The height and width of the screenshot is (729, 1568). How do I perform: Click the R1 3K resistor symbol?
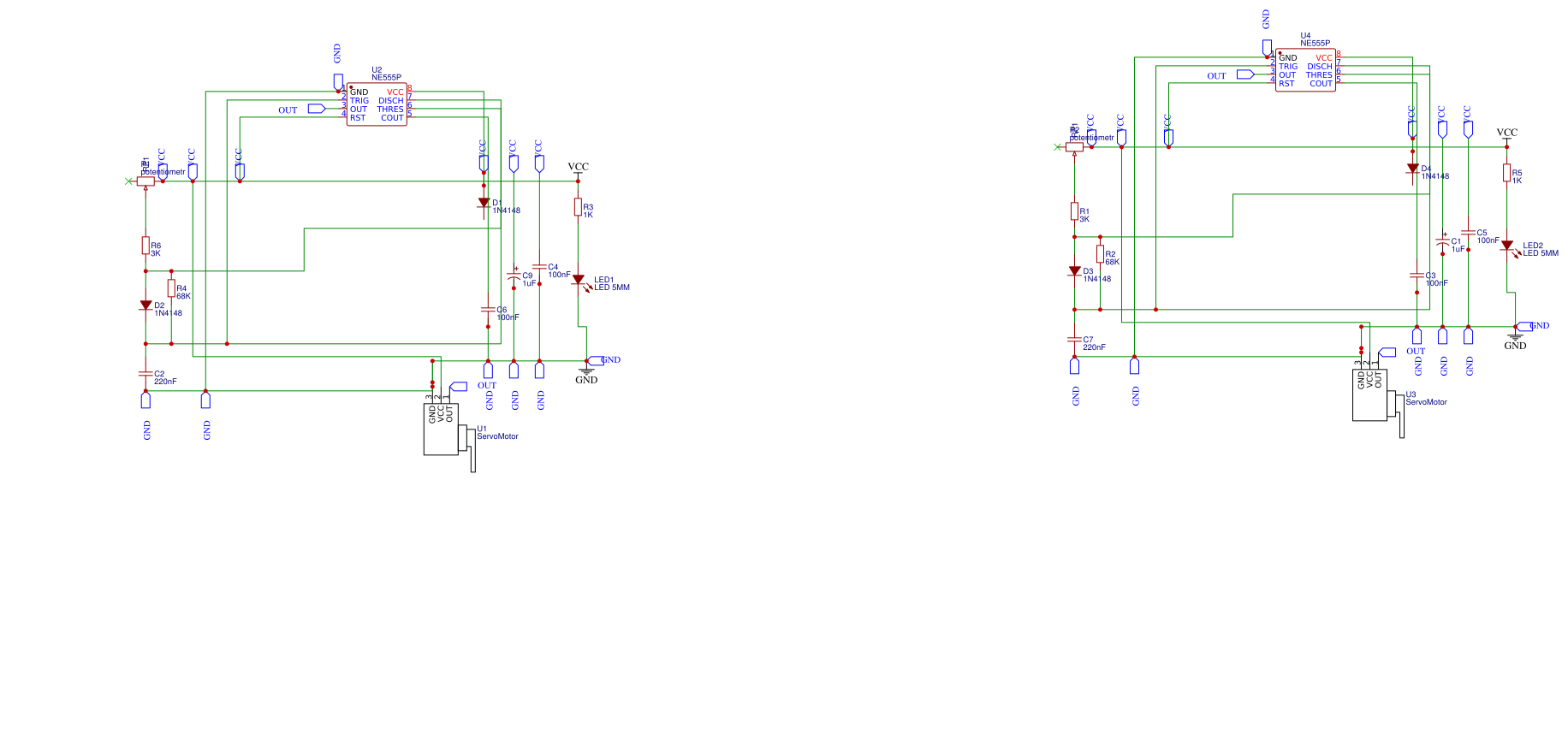[x=1074, y=211]
